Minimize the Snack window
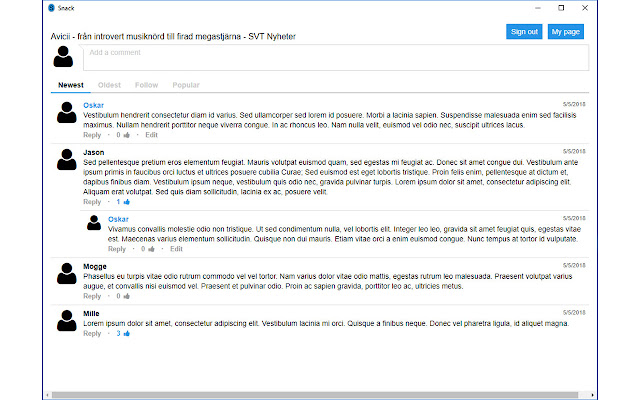Screen dimensions: 640x400 (538, 8)
